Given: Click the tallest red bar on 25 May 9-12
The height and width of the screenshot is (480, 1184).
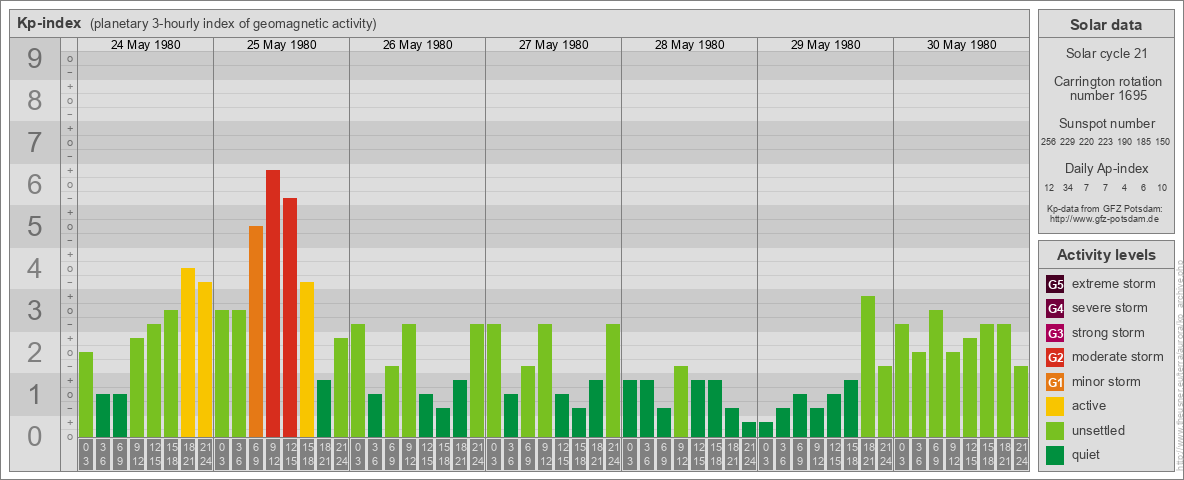Looking at the screenshot, I should [x=273, y=303].
